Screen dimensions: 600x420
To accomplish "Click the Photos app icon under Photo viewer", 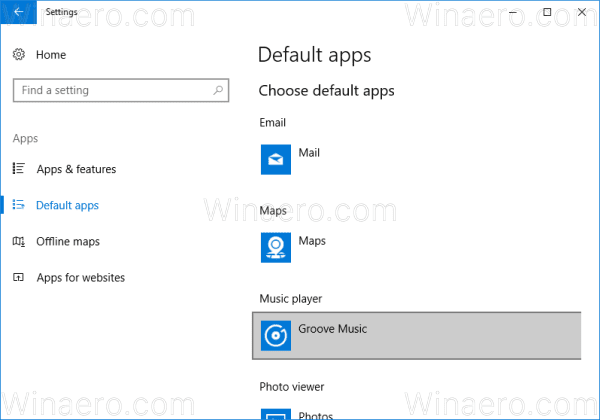I will tap(276, 414).
